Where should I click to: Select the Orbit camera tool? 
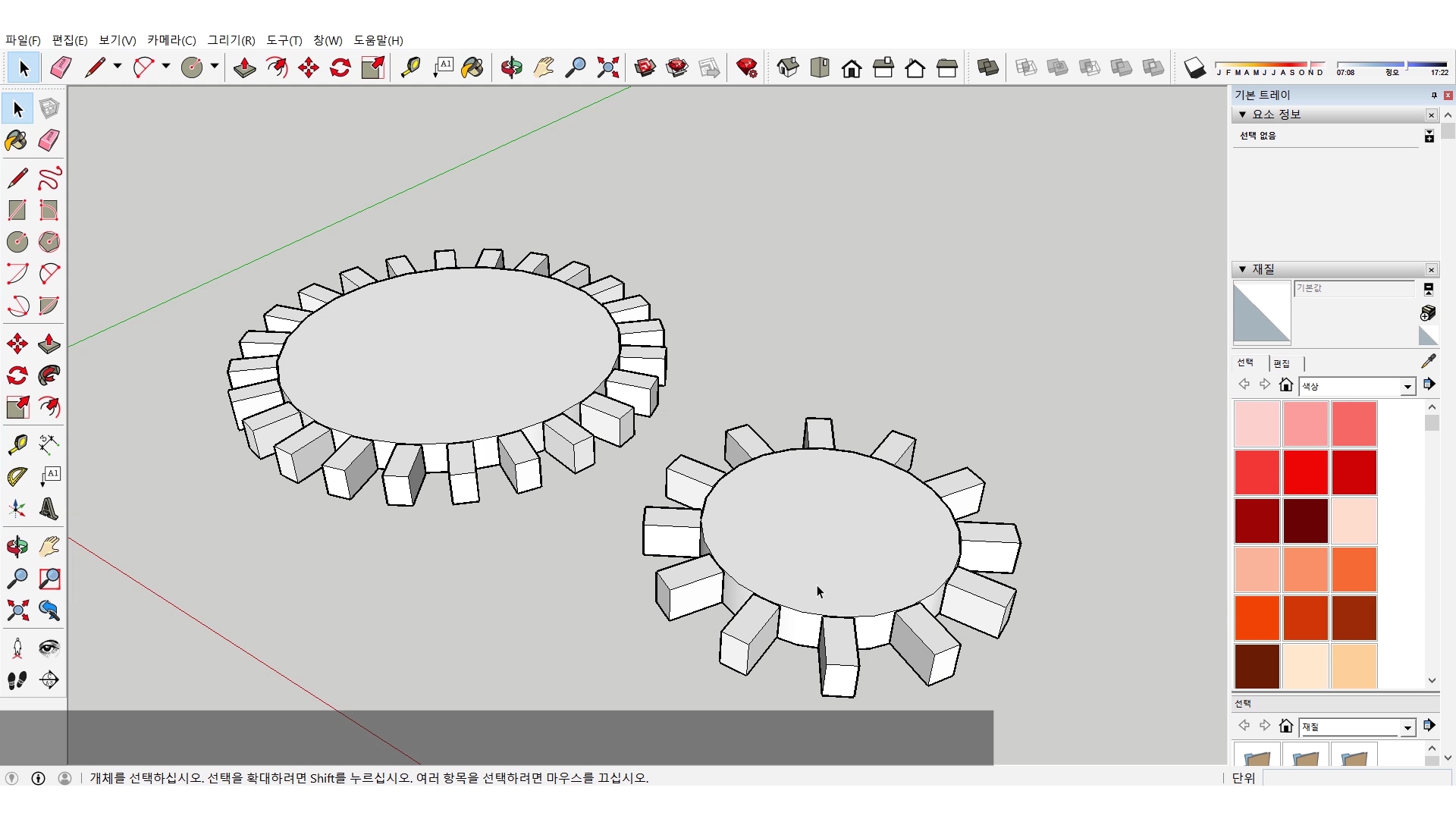(x=511, y=67)
